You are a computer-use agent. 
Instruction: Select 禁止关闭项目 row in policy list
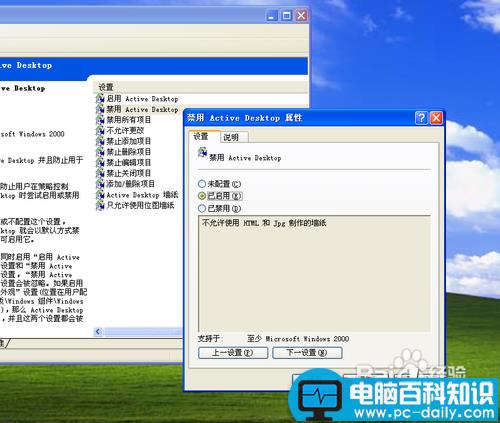pos(124,173)
